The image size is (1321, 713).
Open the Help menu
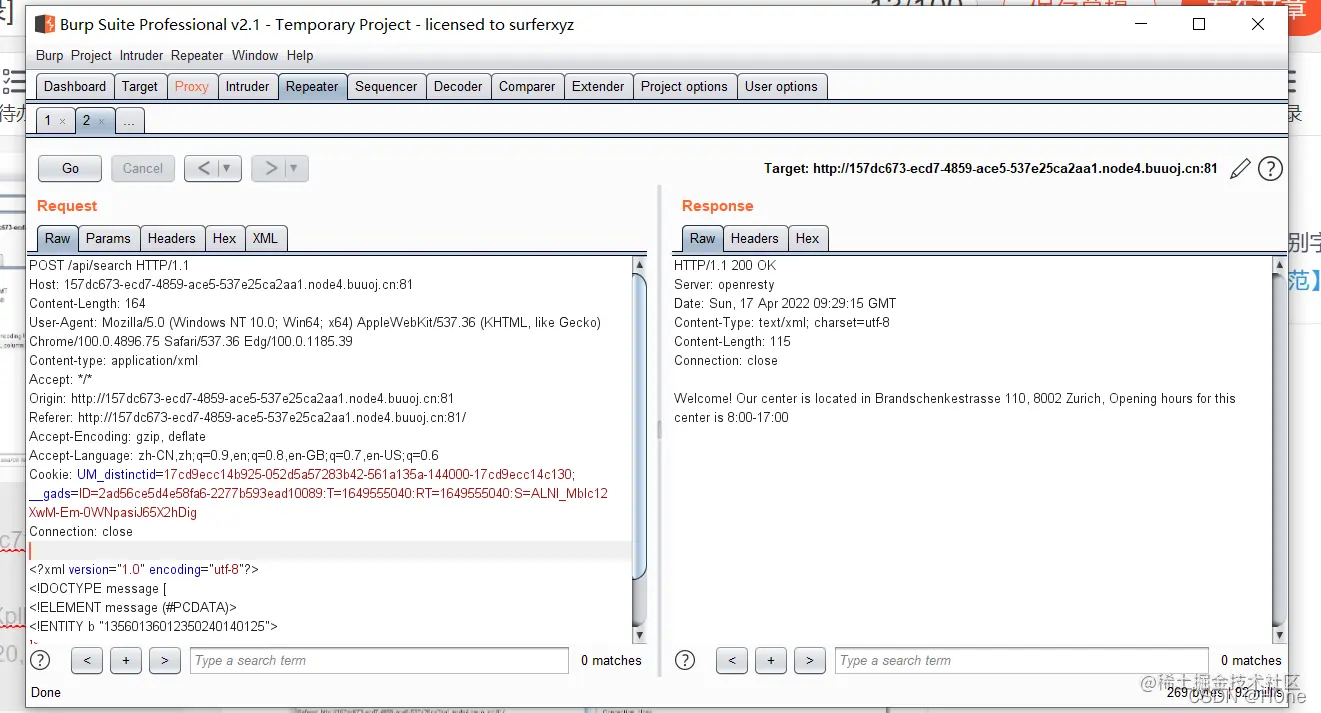click(x=300, y=55)
